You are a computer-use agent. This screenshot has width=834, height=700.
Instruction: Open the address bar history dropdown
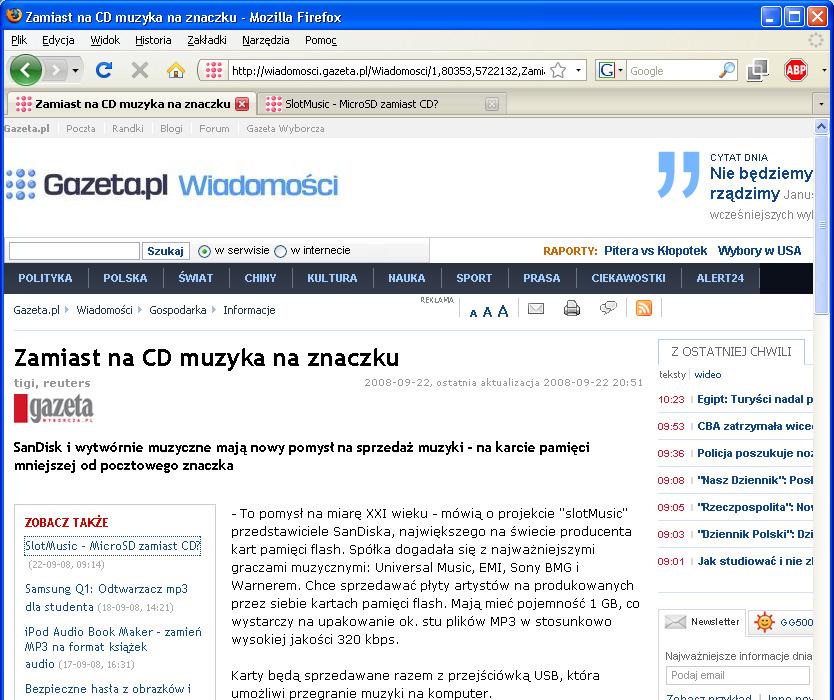coord(578,70)
